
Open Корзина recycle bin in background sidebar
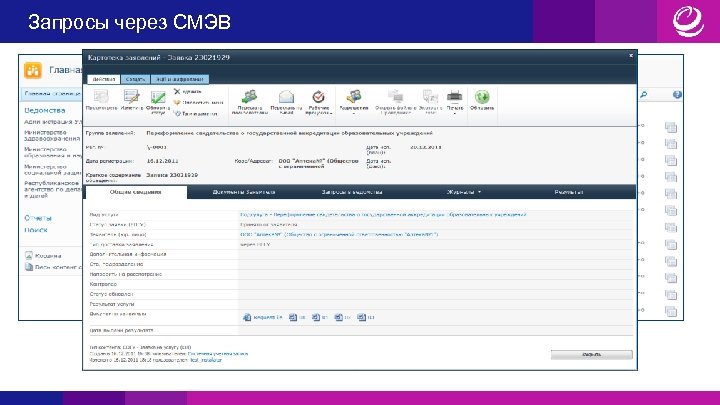(43, 255)
